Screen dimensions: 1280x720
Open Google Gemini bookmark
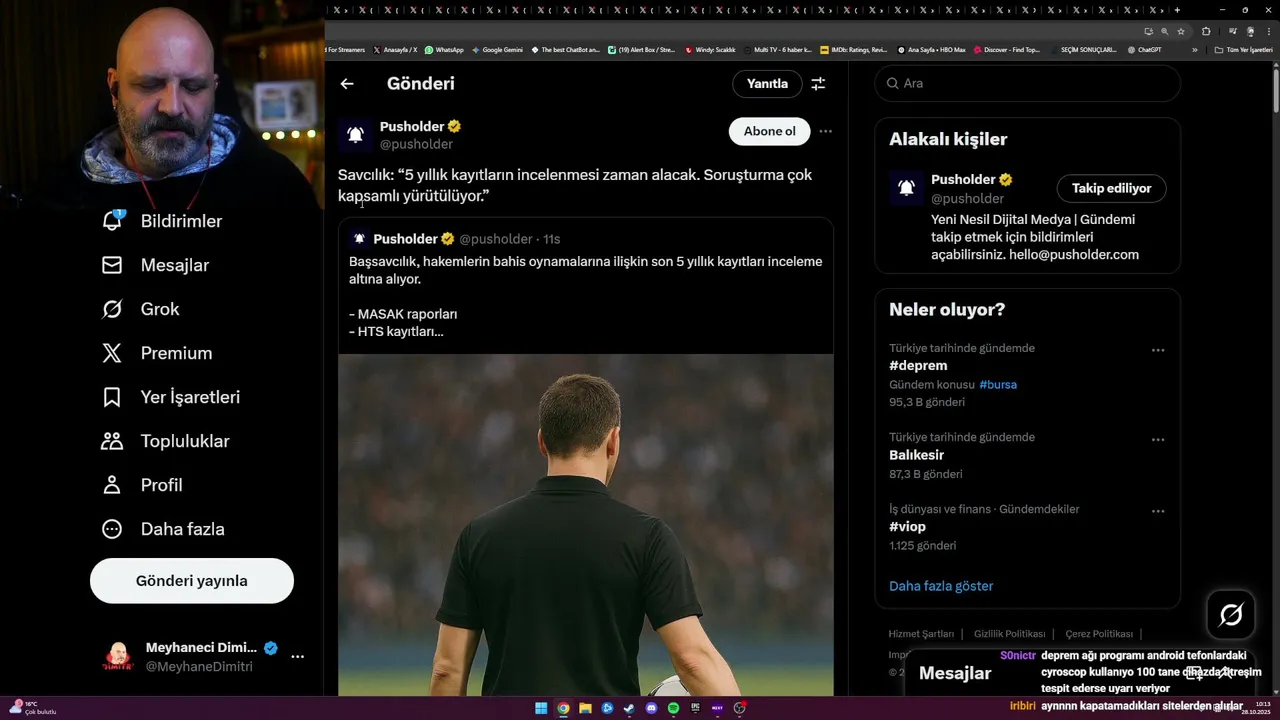click(497, 49)
